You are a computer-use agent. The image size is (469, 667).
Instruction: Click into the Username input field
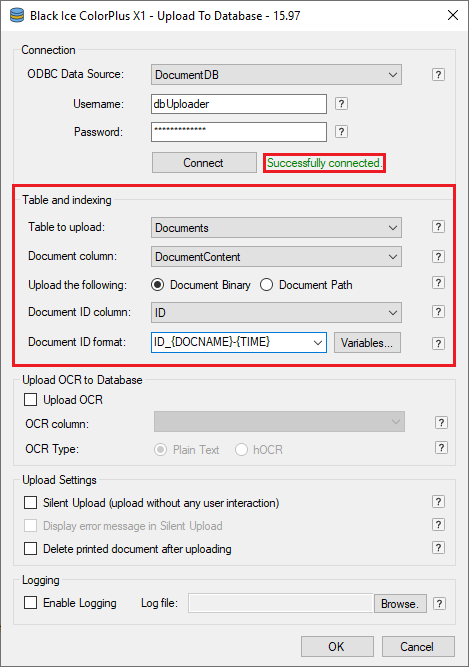point(239,104)
